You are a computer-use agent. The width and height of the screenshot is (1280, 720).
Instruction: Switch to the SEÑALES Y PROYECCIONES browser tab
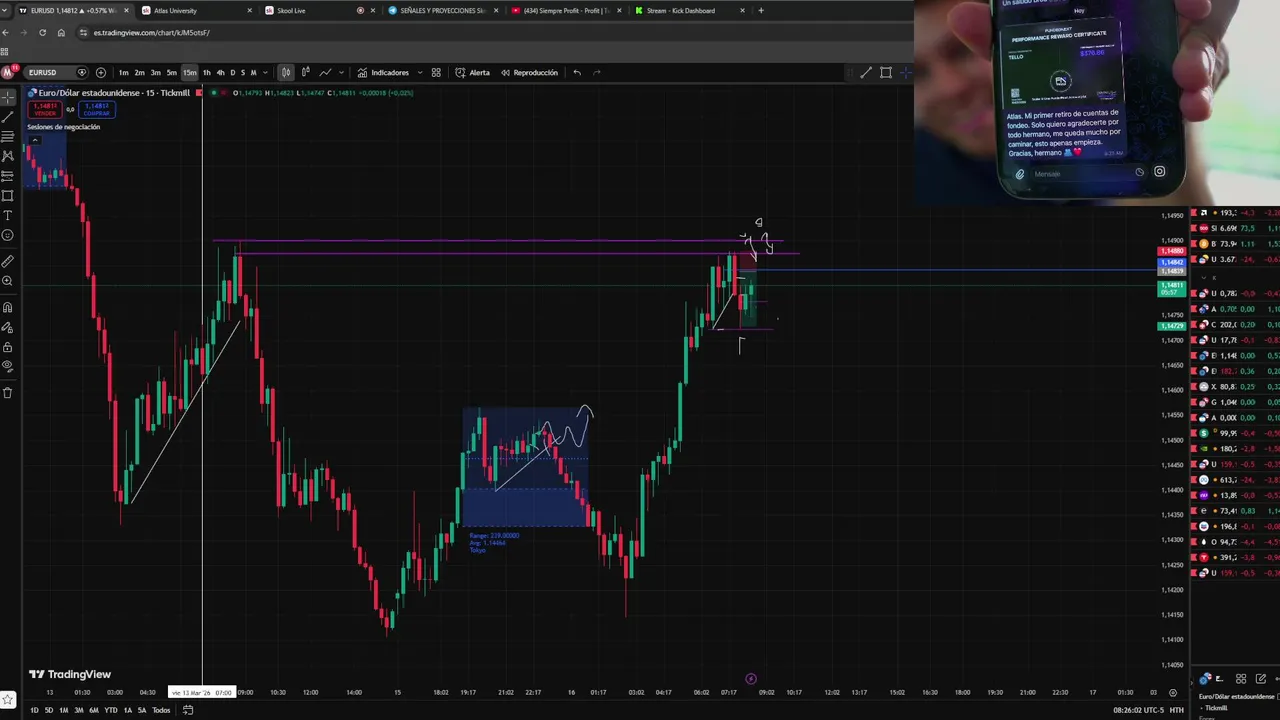(443, 10)
